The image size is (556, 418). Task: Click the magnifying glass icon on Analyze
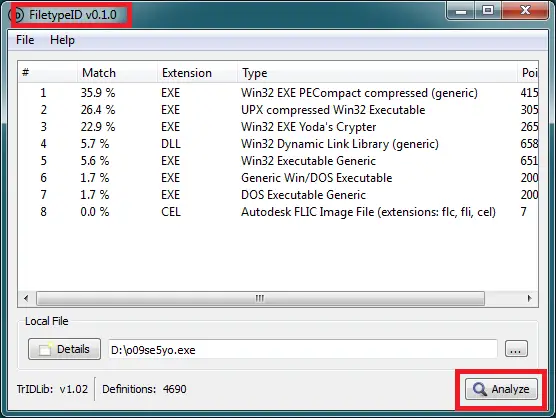click(x=479, y=389)
